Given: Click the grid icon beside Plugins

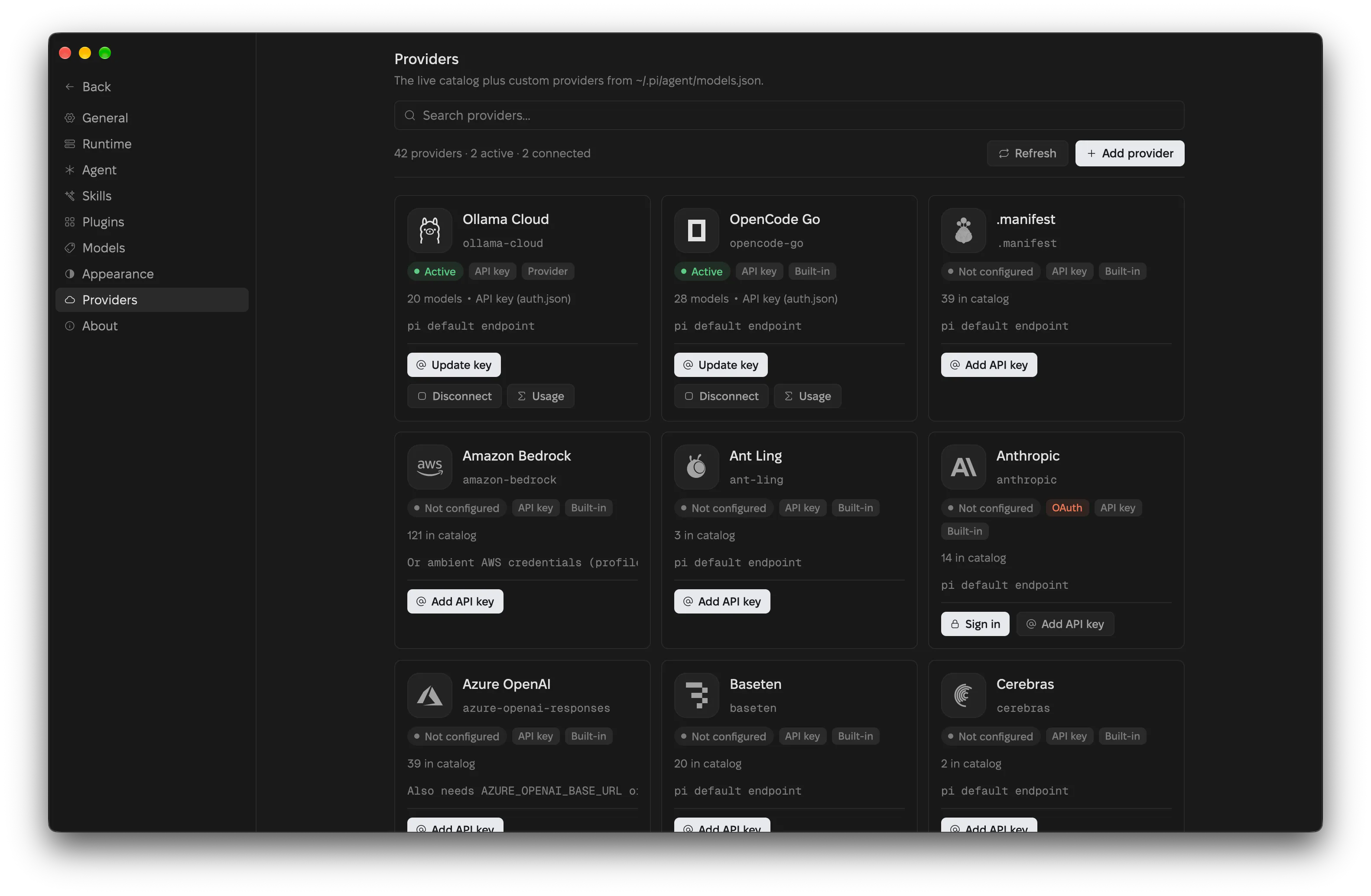Looking at the screenshot, I should pyautogui.click(x=70, y=222).
